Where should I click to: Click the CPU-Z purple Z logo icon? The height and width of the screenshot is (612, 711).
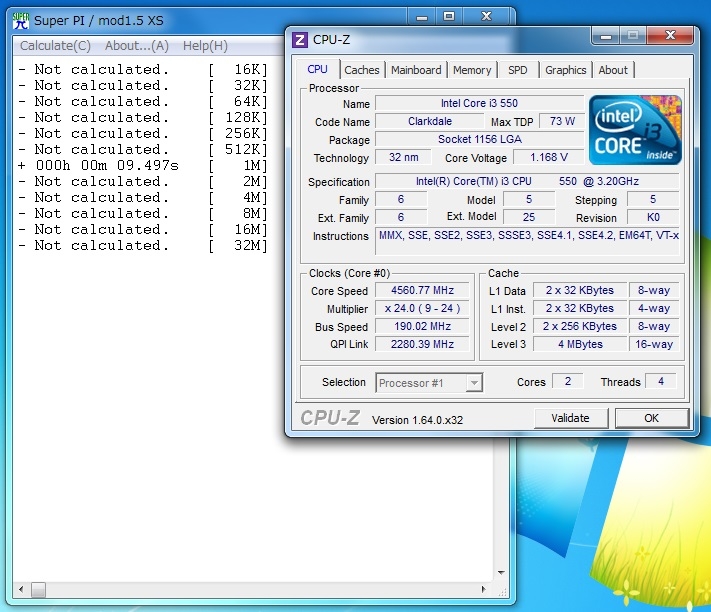tap(299, 40)
